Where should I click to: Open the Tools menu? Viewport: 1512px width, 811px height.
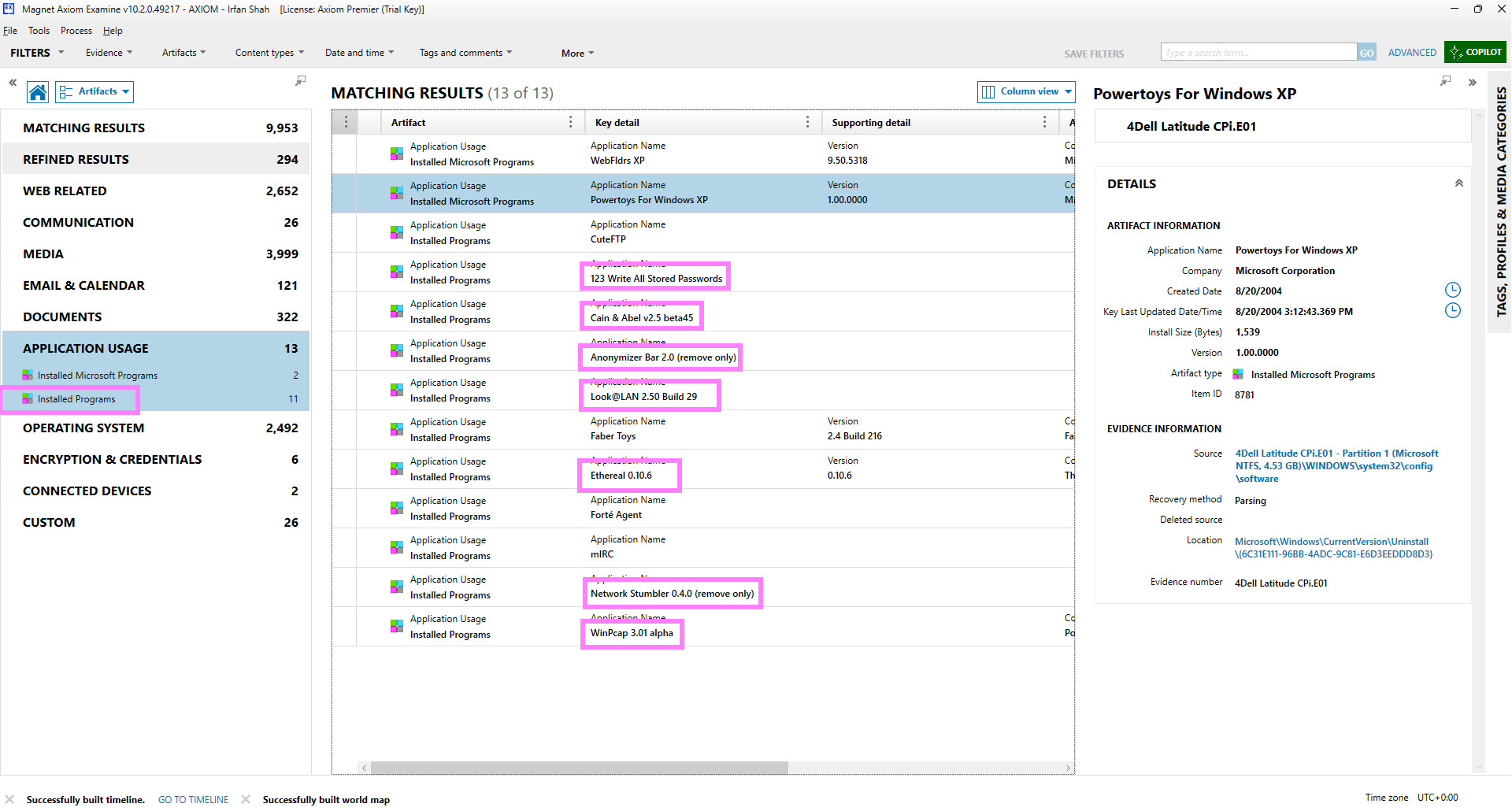point(39,31)
